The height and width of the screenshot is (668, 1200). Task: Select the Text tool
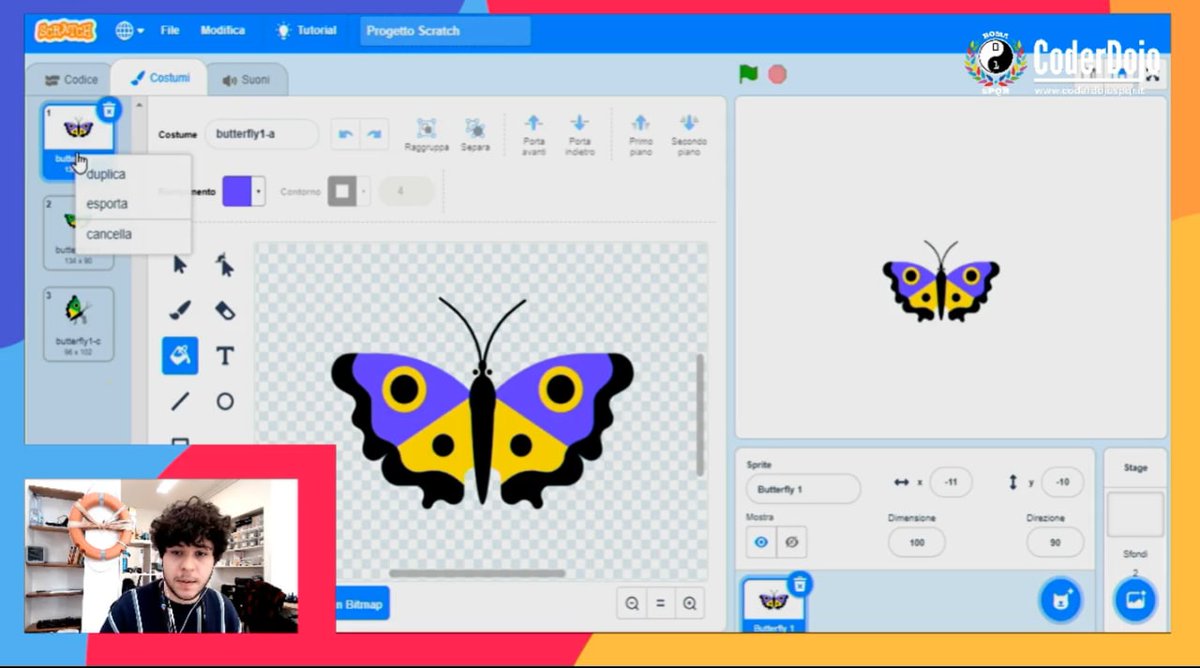click(225, 355)
